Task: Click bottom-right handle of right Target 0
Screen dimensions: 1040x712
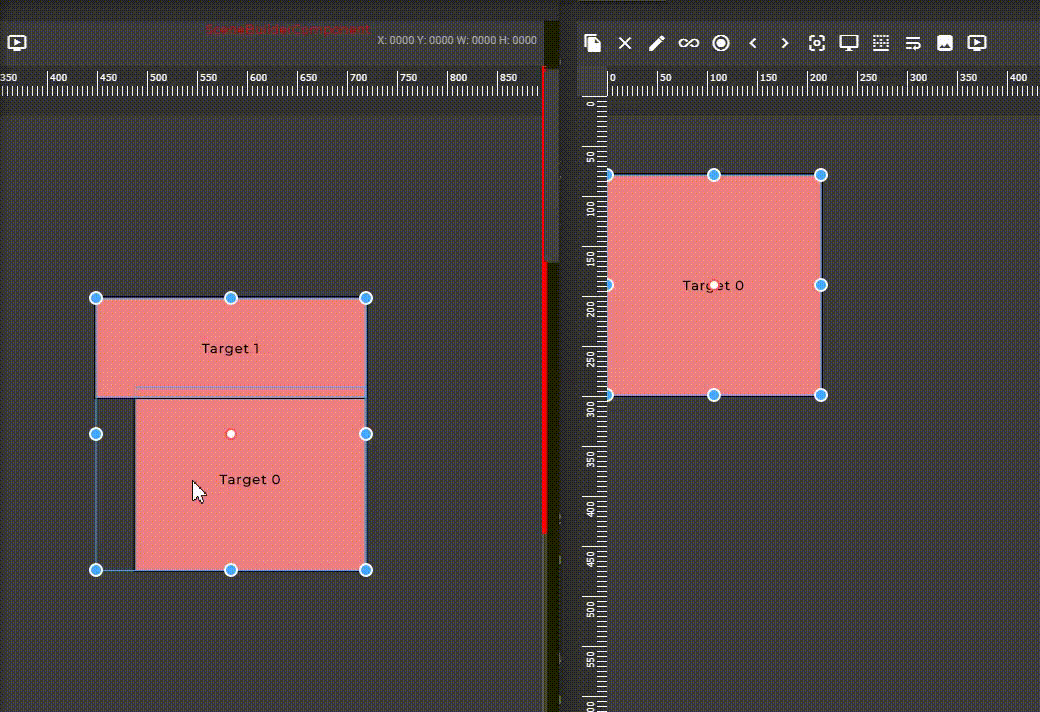Action: click(821, 395)
